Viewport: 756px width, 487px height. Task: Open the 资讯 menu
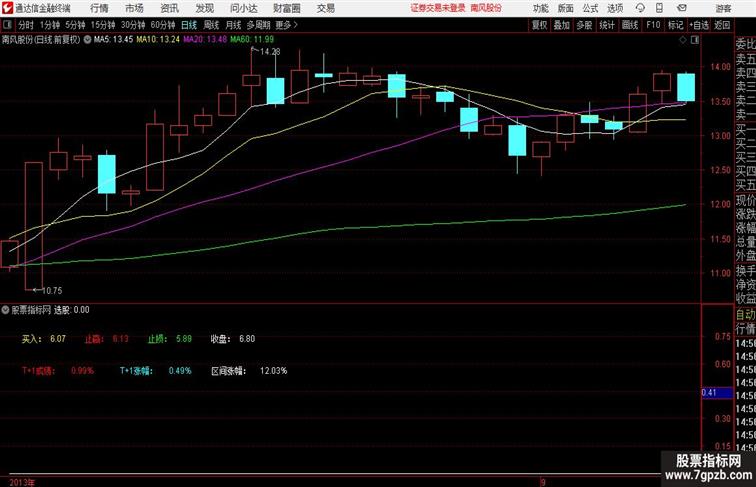169,8
